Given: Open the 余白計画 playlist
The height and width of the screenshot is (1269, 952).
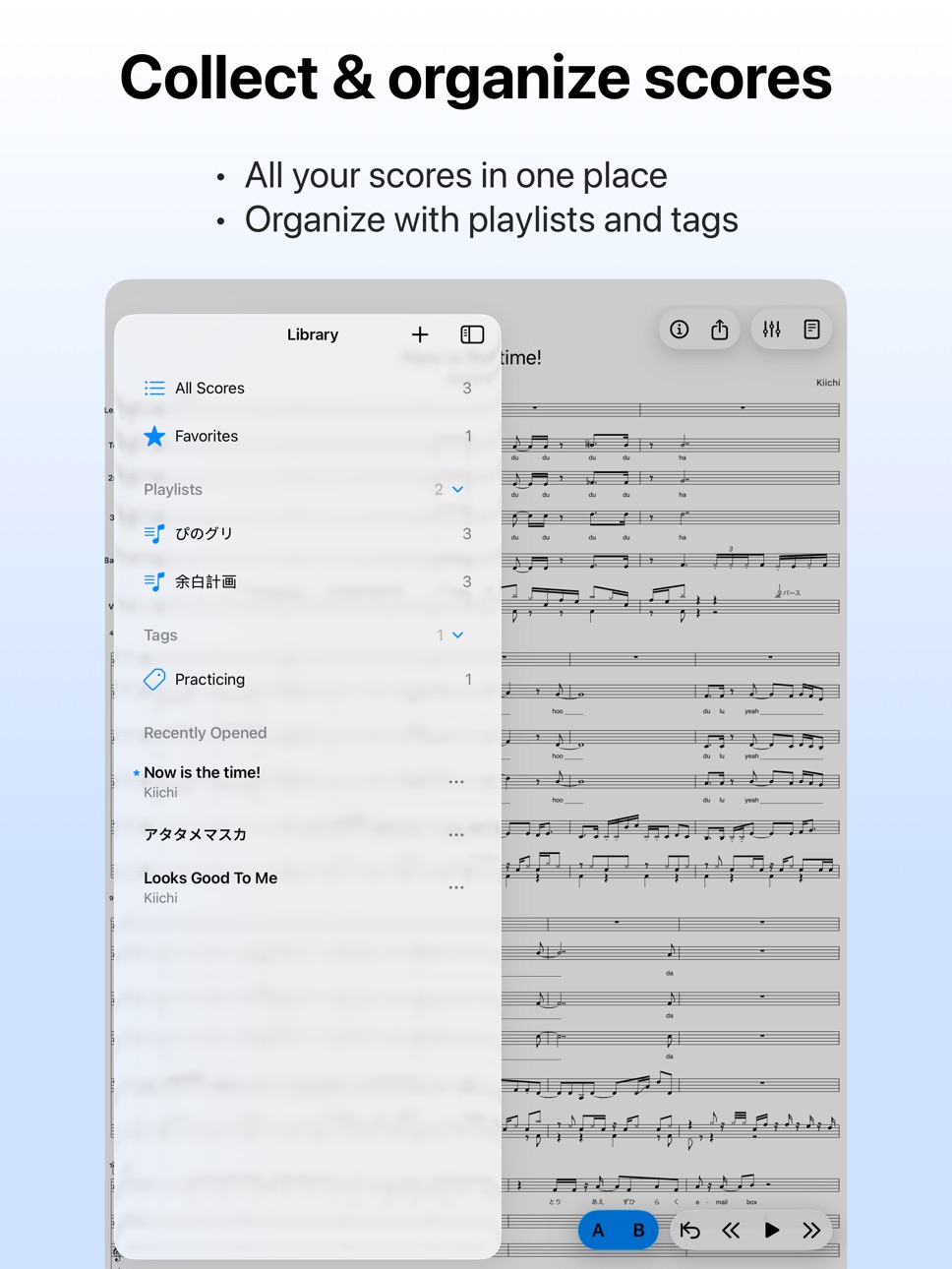Looking at the screenshot, I should coord(308,581).
